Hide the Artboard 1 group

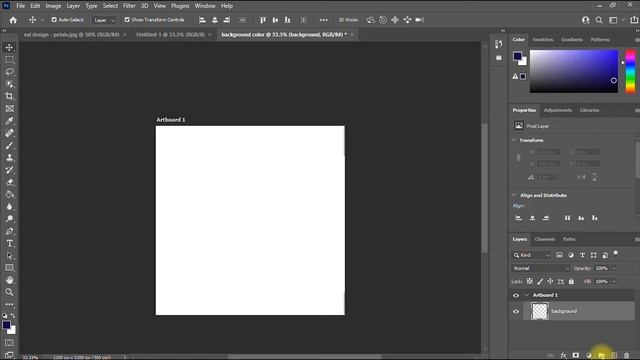tap(516, 295)
